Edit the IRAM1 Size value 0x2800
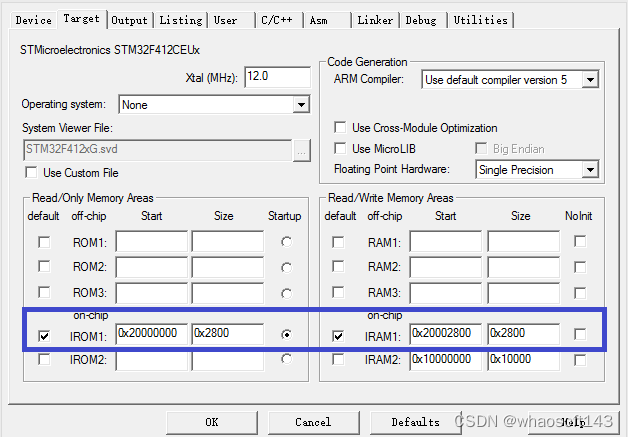Screen dimensions: 628x437 point(523,334)
